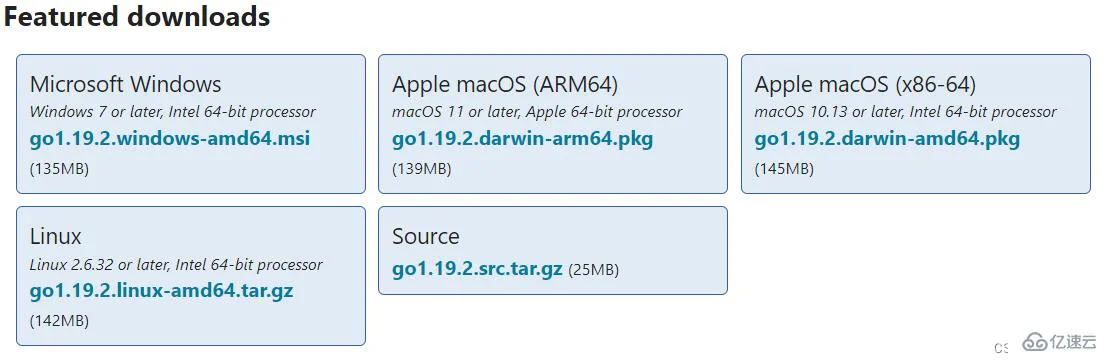
Task: Click the Source card heading
Action: pyautogui.click(x=425, y=236)
